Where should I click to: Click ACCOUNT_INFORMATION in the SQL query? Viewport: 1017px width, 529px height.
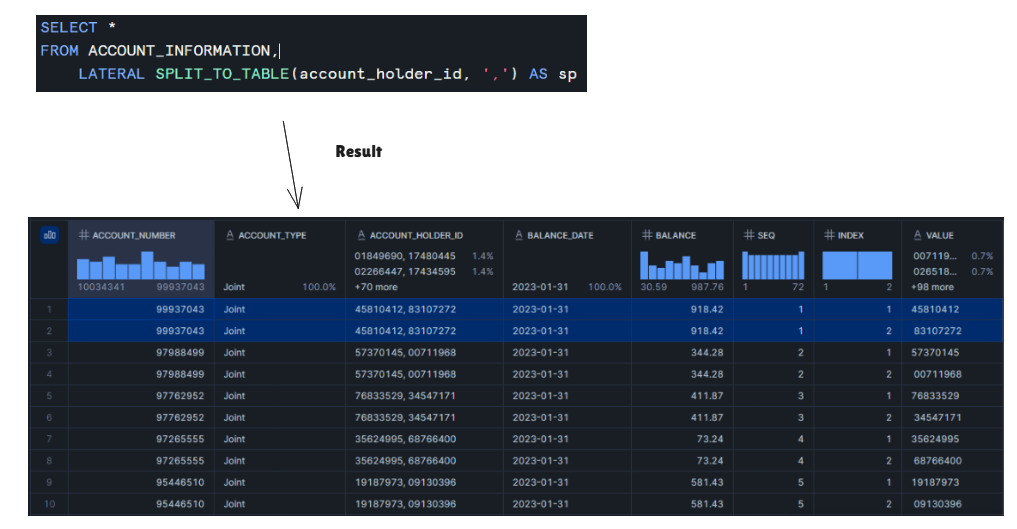(x=179, y=51)
